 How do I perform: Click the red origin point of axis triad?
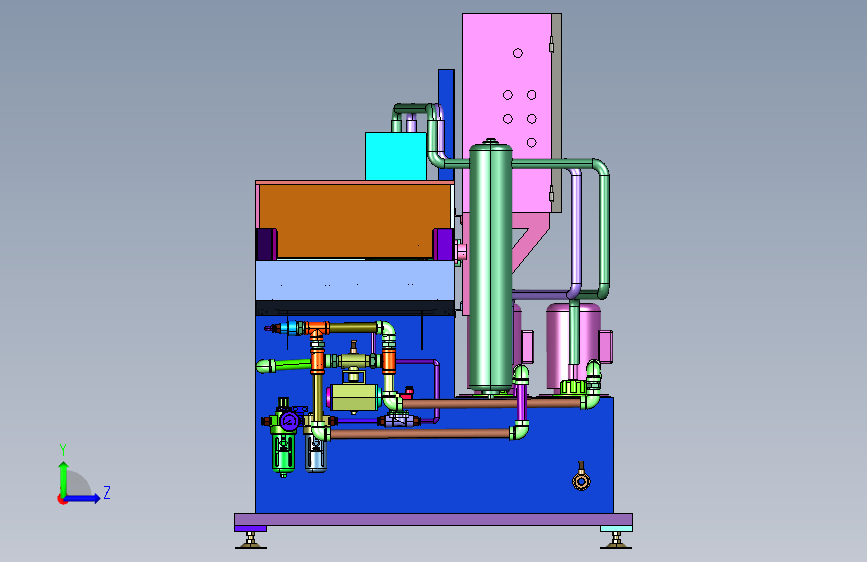(x=62, y=499)
